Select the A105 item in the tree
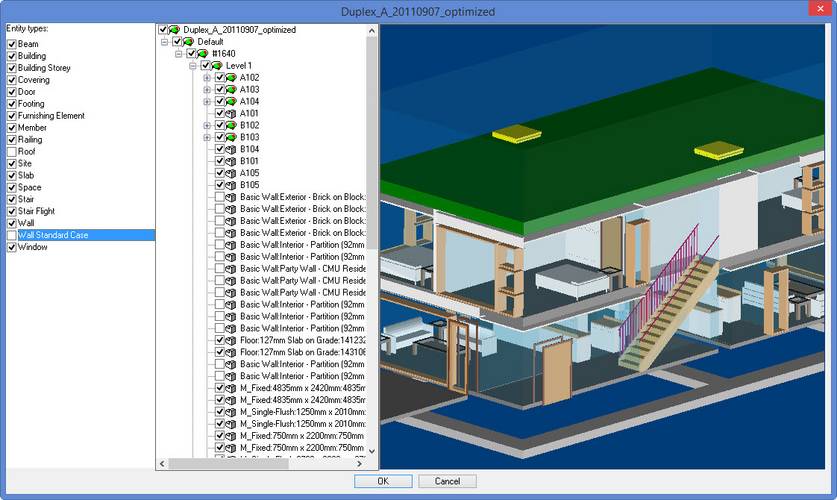This screenshot has width=837, height=500. click(x=249, y=173)
